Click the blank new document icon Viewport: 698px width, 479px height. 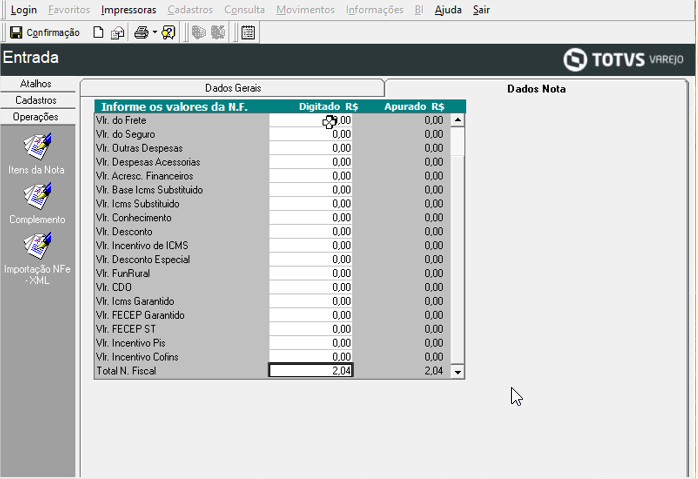[98, 32]
